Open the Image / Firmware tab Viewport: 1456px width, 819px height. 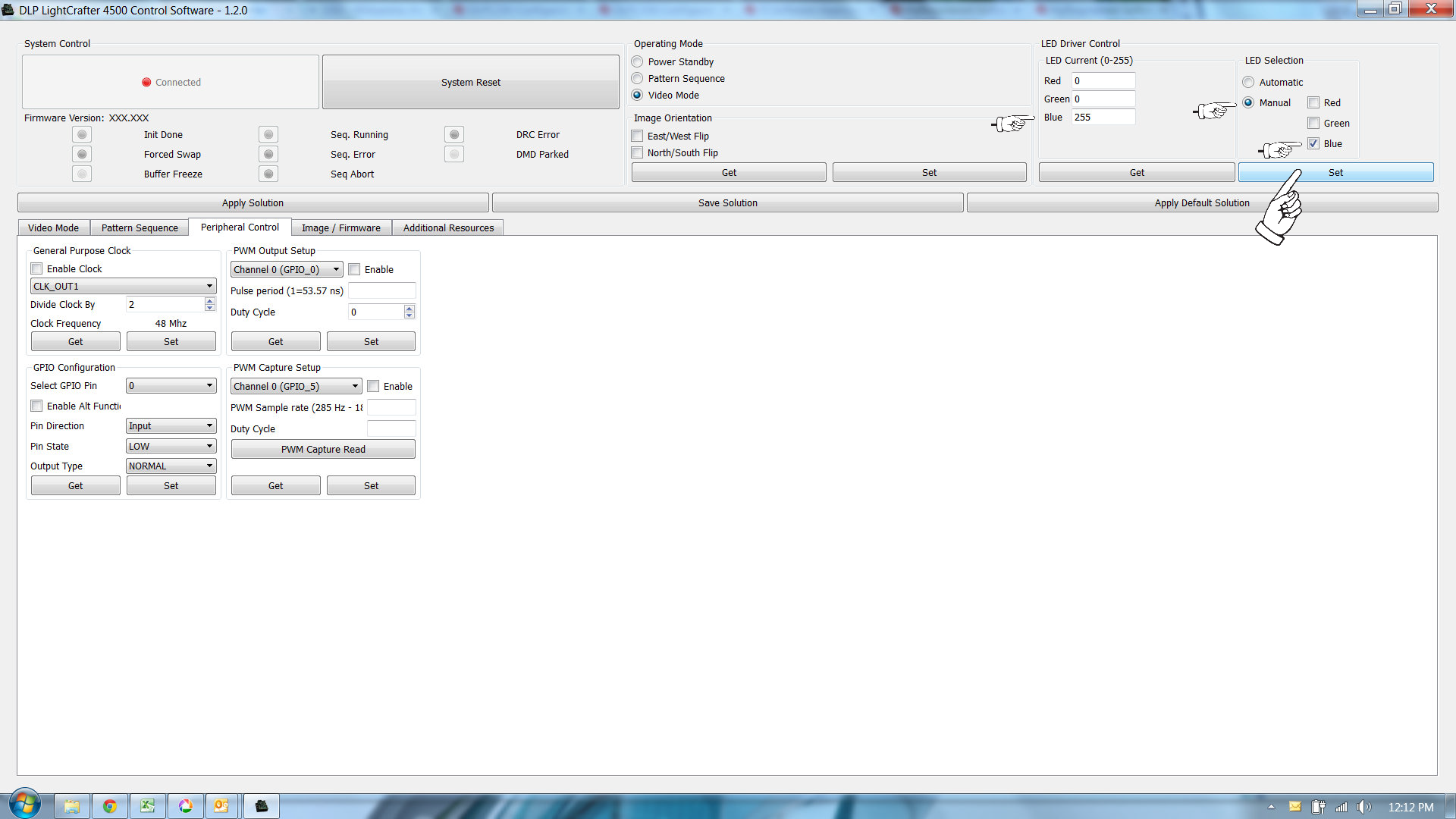(x=341, y=227)
